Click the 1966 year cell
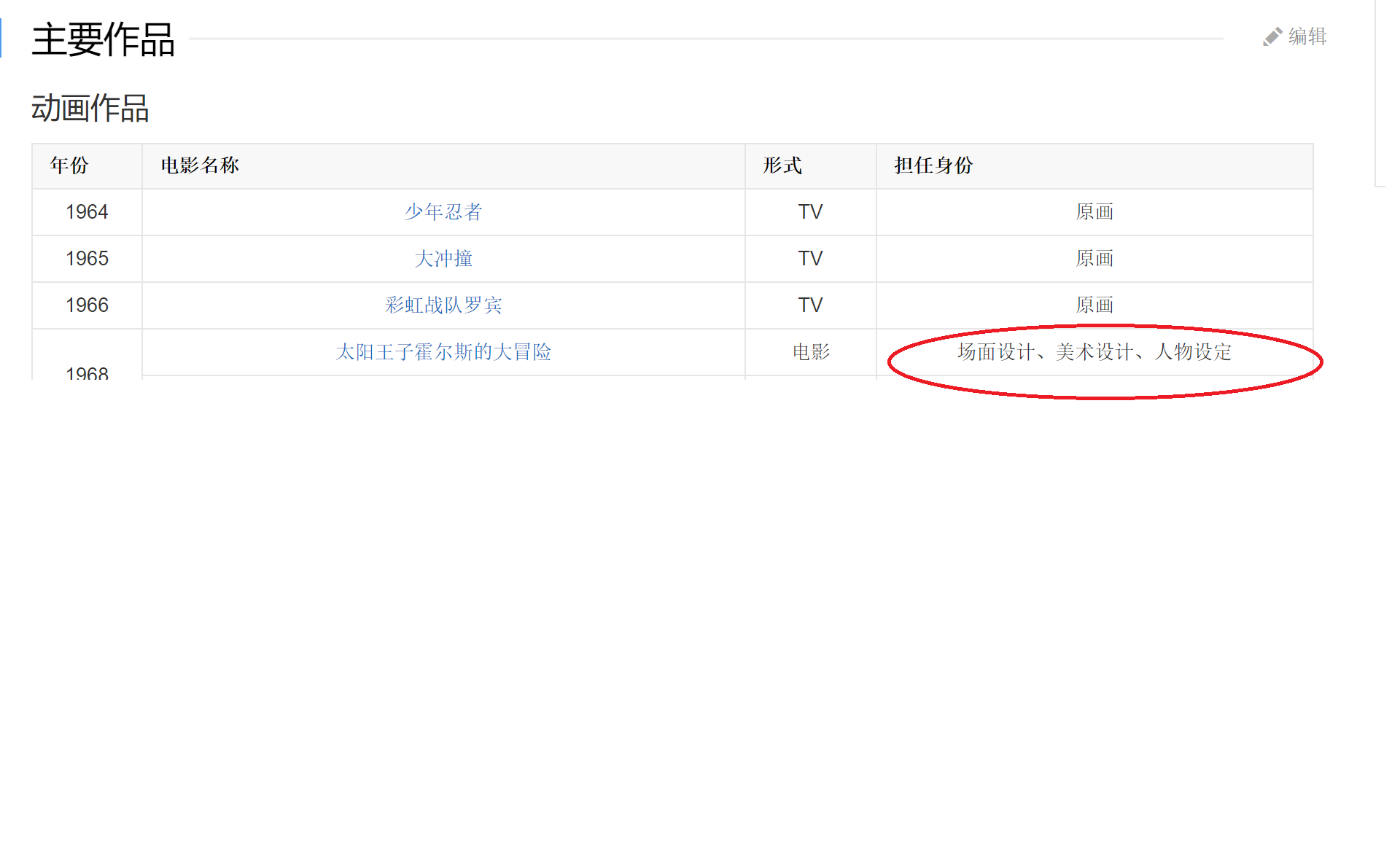This screenshot has width=1400, height=866. (87, 305)
